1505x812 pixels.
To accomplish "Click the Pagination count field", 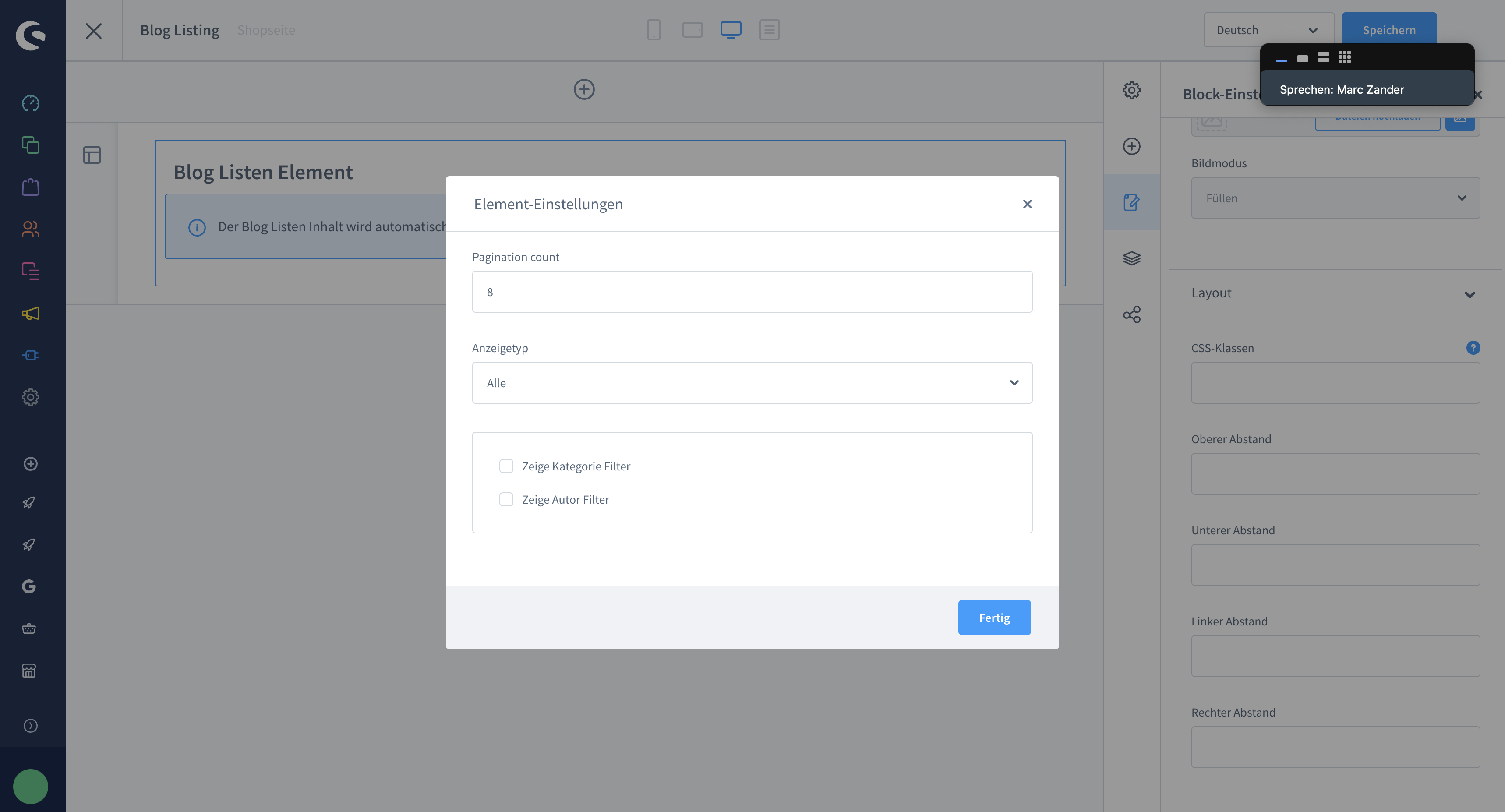I will (x=751, y=292).
